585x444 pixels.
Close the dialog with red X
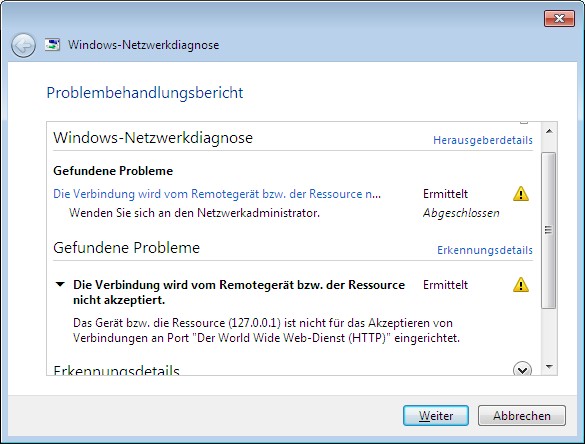point(559,19)
